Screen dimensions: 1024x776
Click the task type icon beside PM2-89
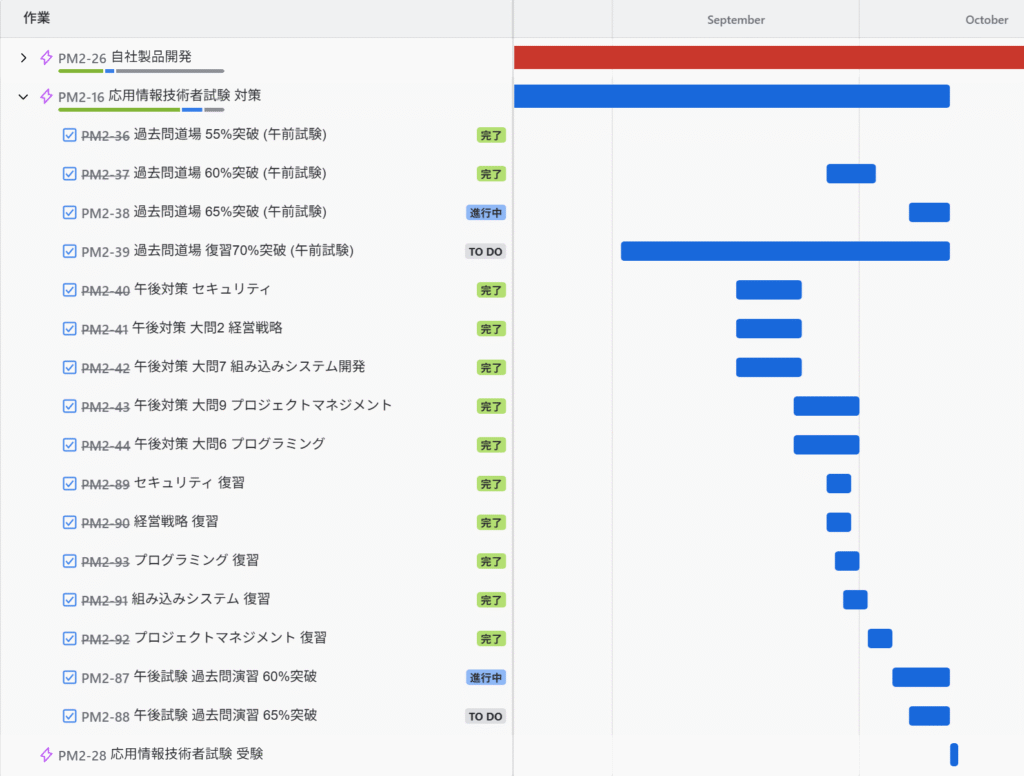point(70,484)
